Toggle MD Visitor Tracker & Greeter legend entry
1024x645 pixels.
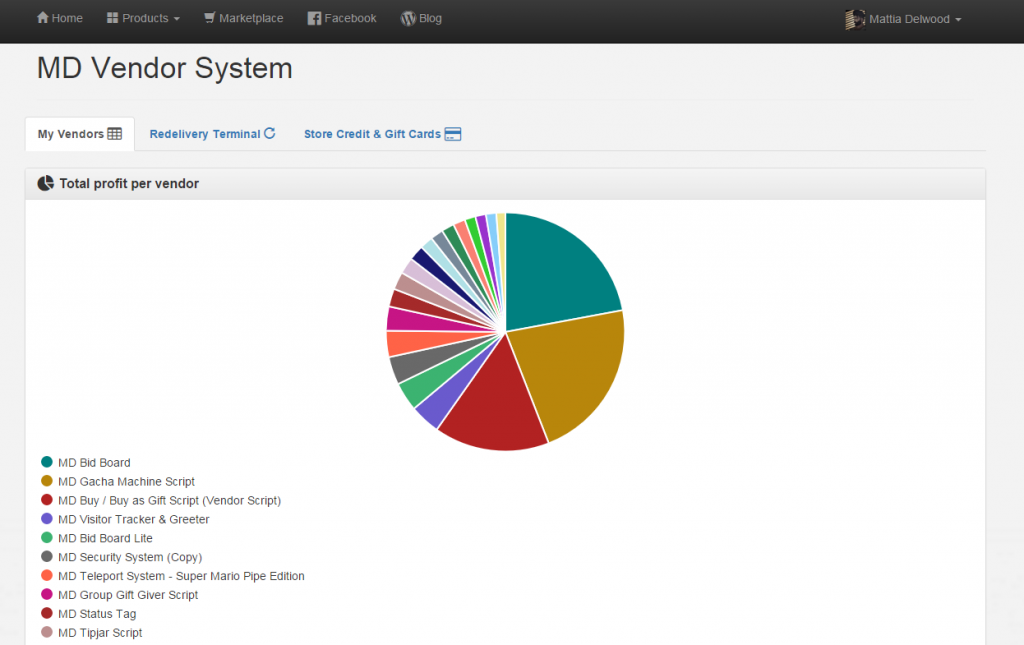[x=133, y=519]
